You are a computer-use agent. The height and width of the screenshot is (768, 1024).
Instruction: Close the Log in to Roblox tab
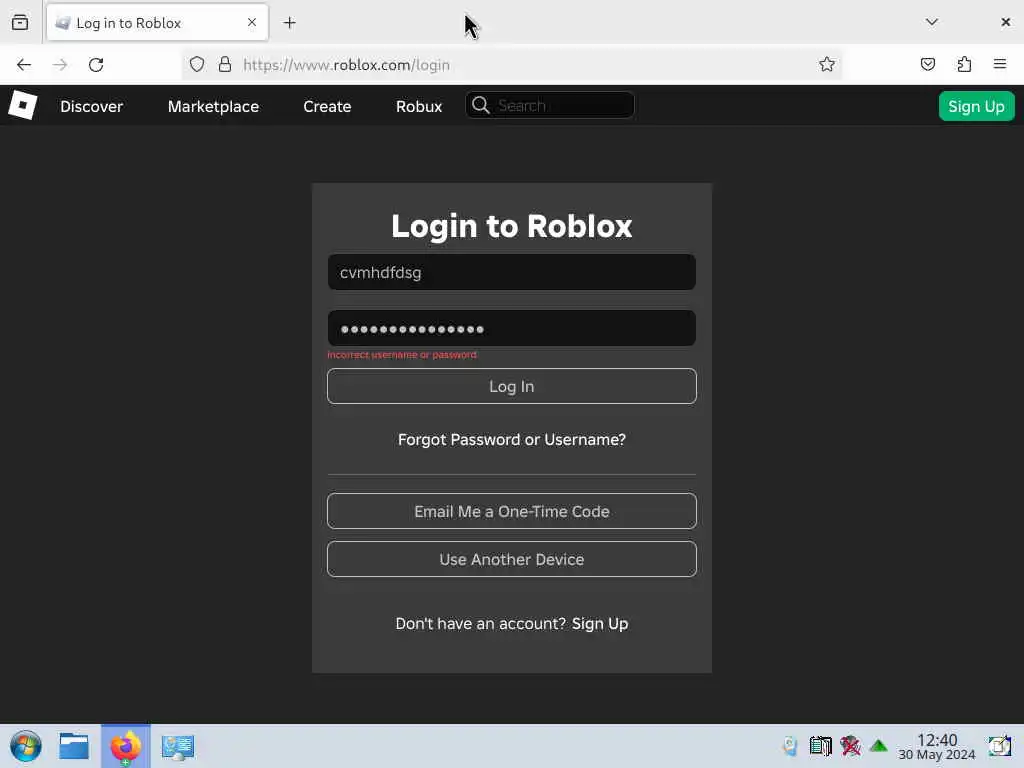[x=252, y=22]
